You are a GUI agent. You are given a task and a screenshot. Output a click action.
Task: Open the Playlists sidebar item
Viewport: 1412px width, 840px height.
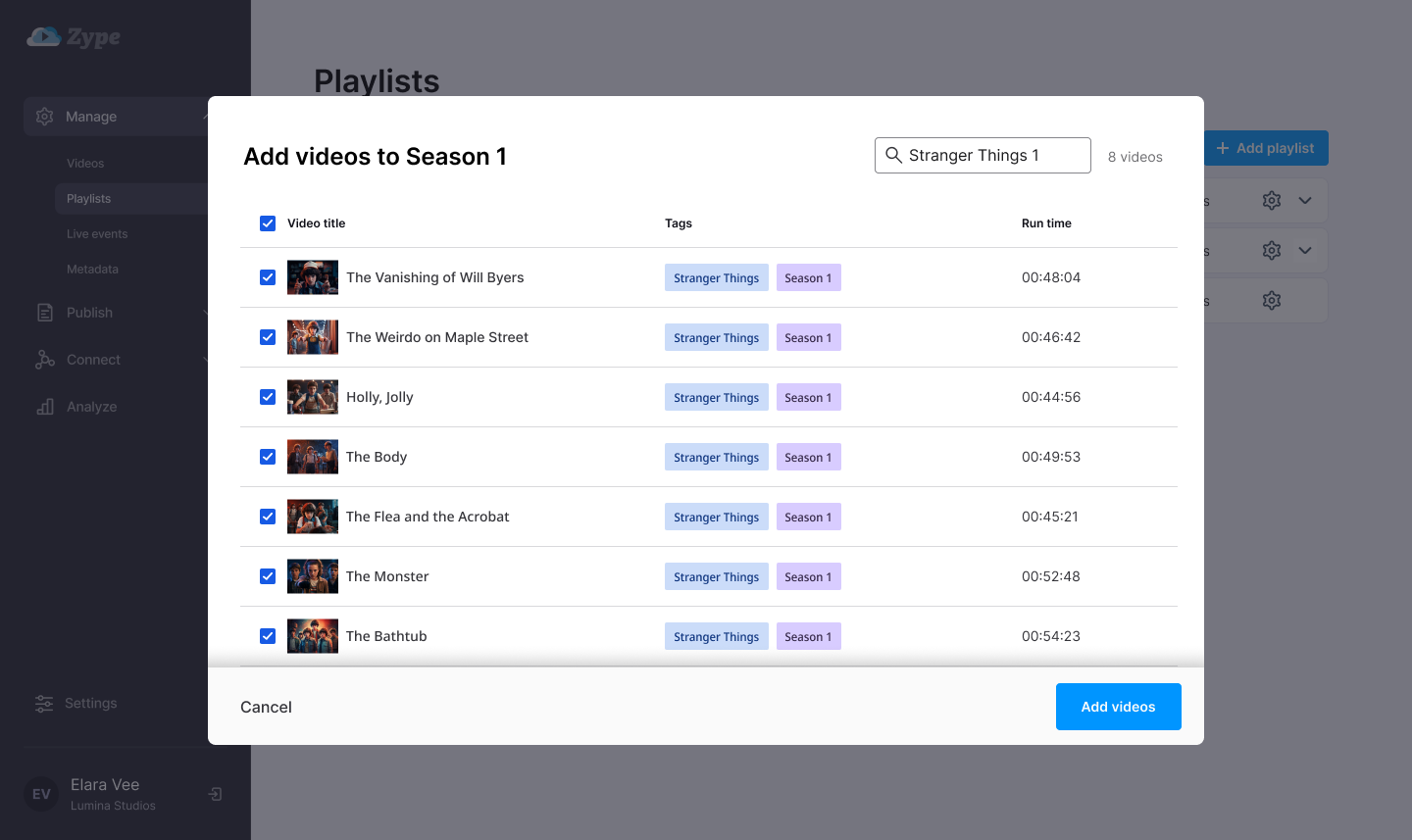click(x=131, y=199)
